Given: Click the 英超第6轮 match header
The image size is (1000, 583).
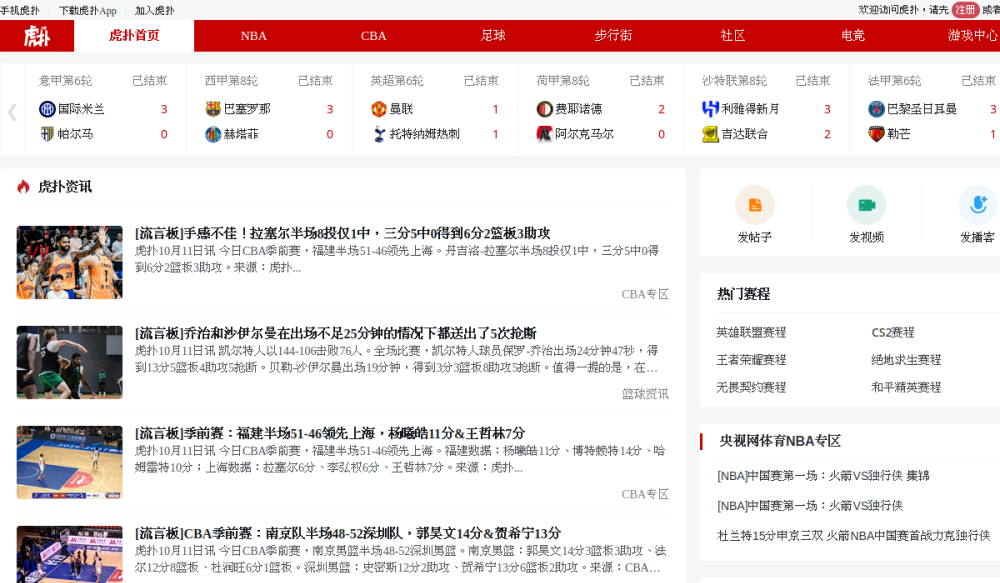Looking at the screenshot, I should 397,81.
